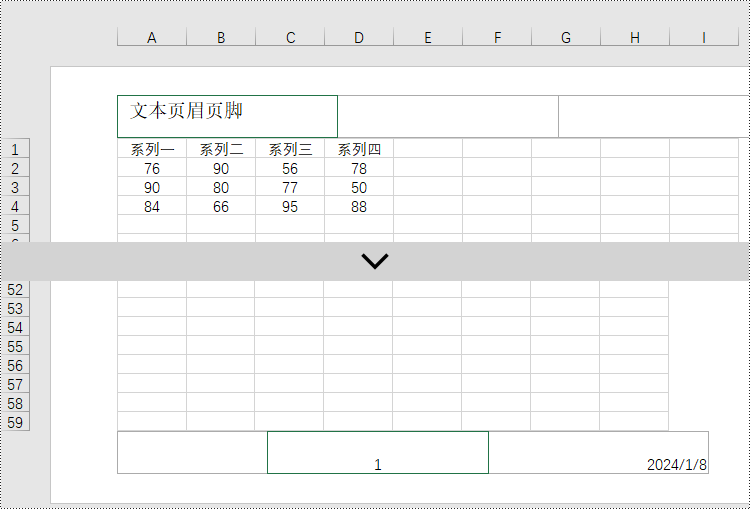Select cell containing 系列二

[x=221, y=149]
